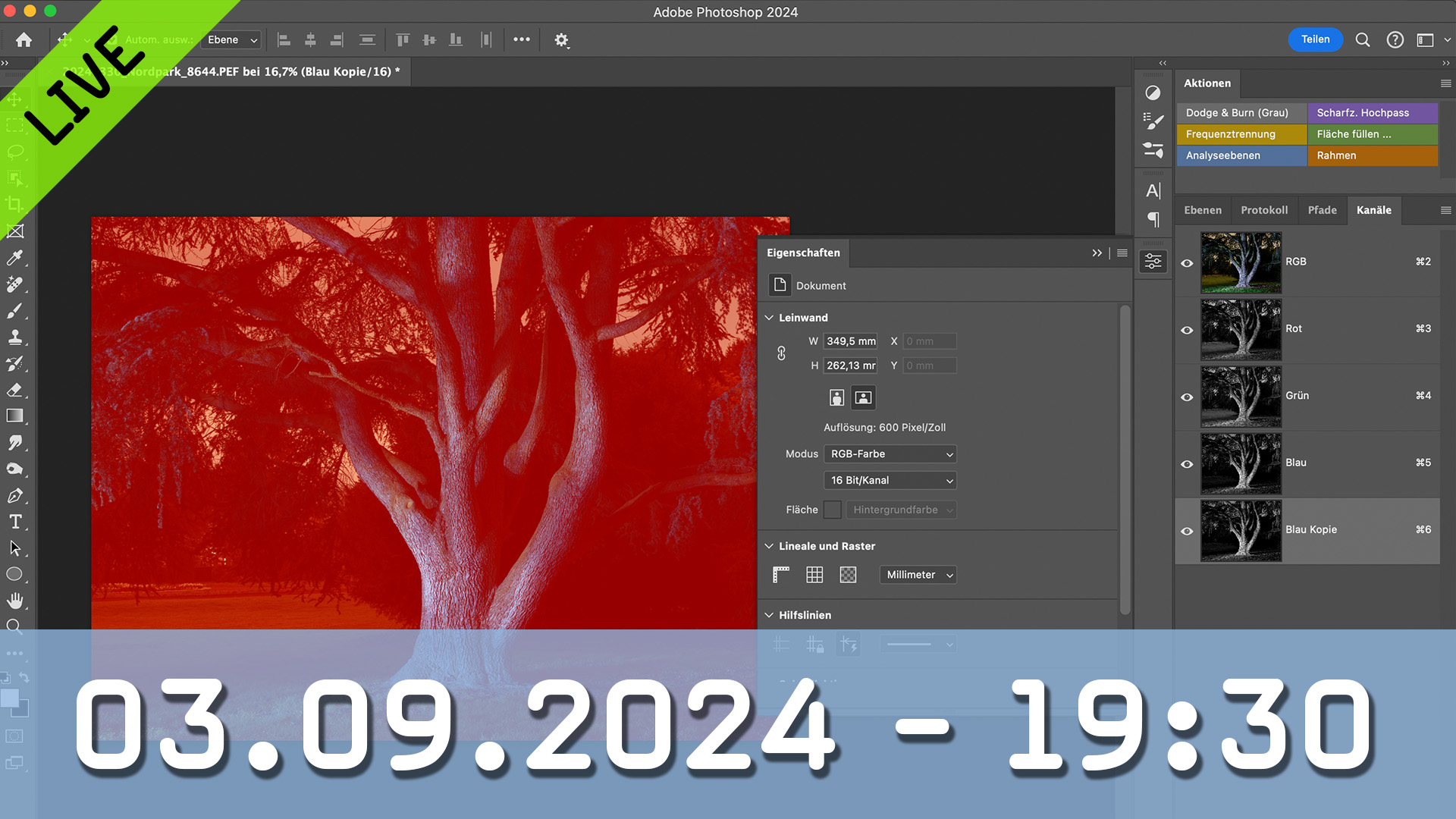
Task: Select the Eraser tool
Action: [14, 390]
